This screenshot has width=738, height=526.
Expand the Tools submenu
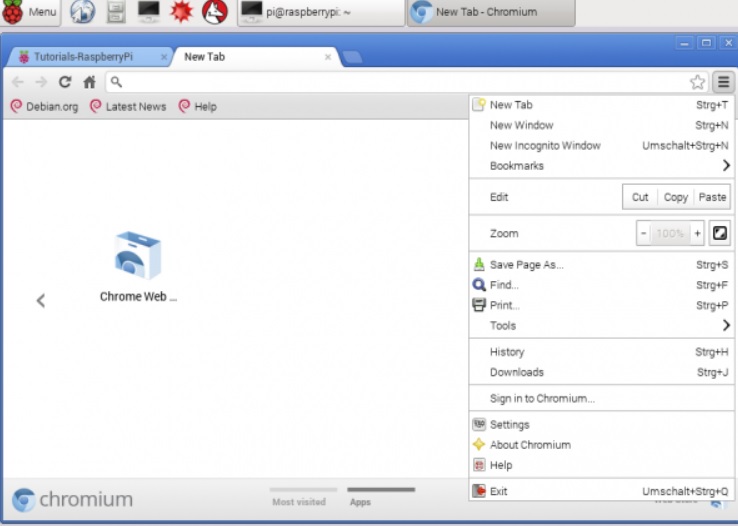[601, 326]
